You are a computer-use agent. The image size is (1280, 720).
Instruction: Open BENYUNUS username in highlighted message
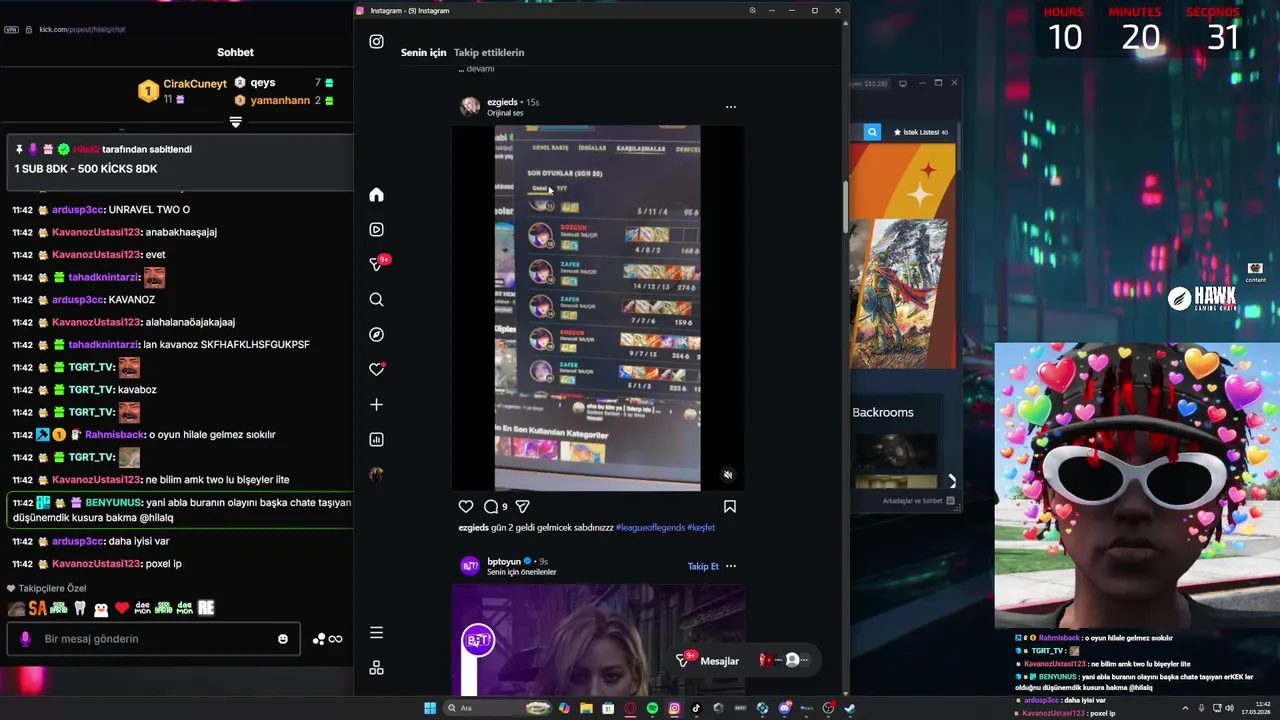pos(114,503)
